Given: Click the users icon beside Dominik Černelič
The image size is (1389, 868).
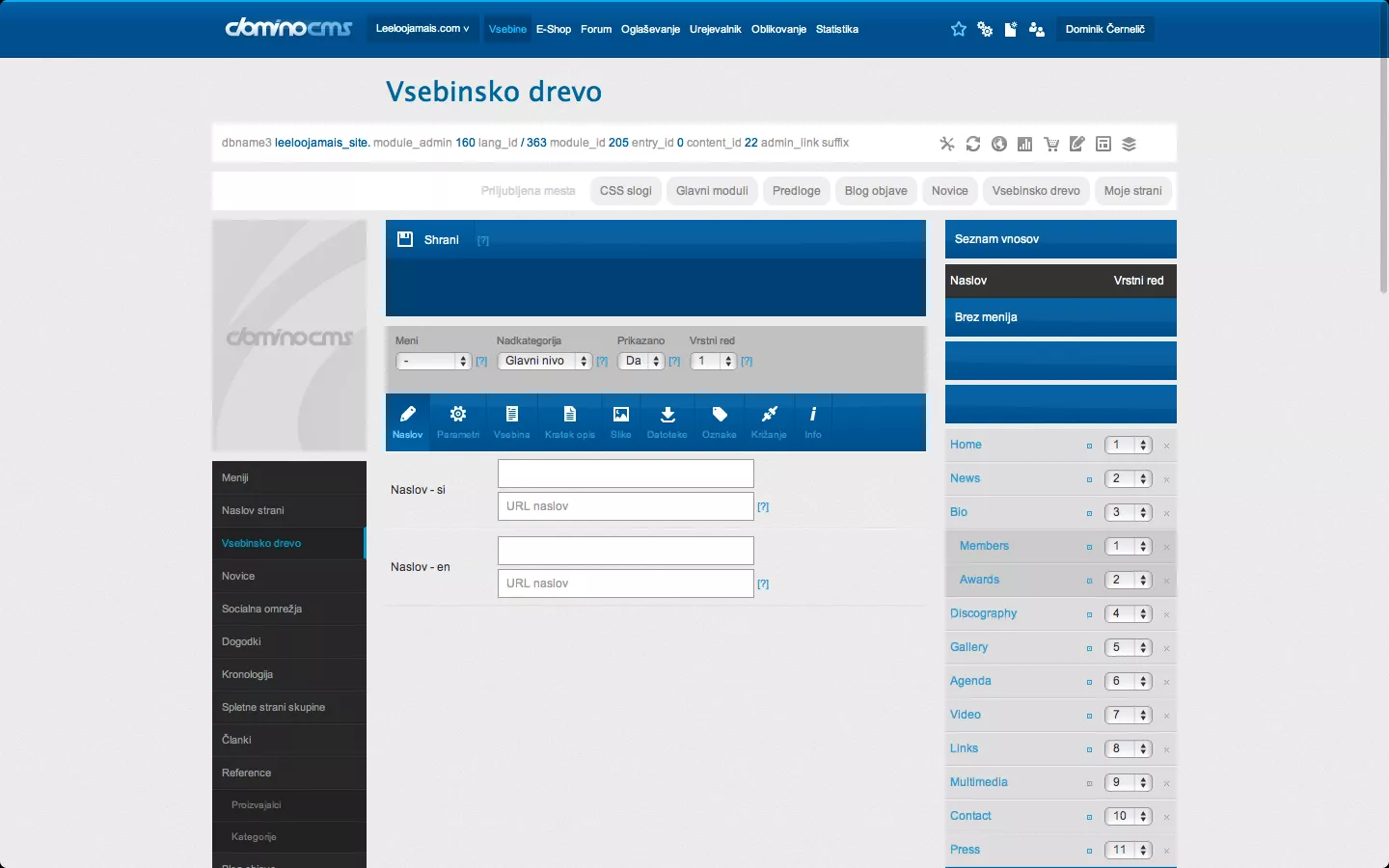Looking at the screenshot, I should coord(1037,29).
